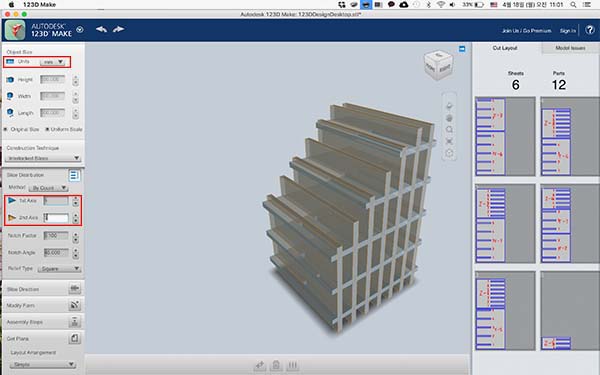Viewport: 600px width, 375px height.
Task: Open the Construction Technique dropdown
Action: tap(43, 158)
